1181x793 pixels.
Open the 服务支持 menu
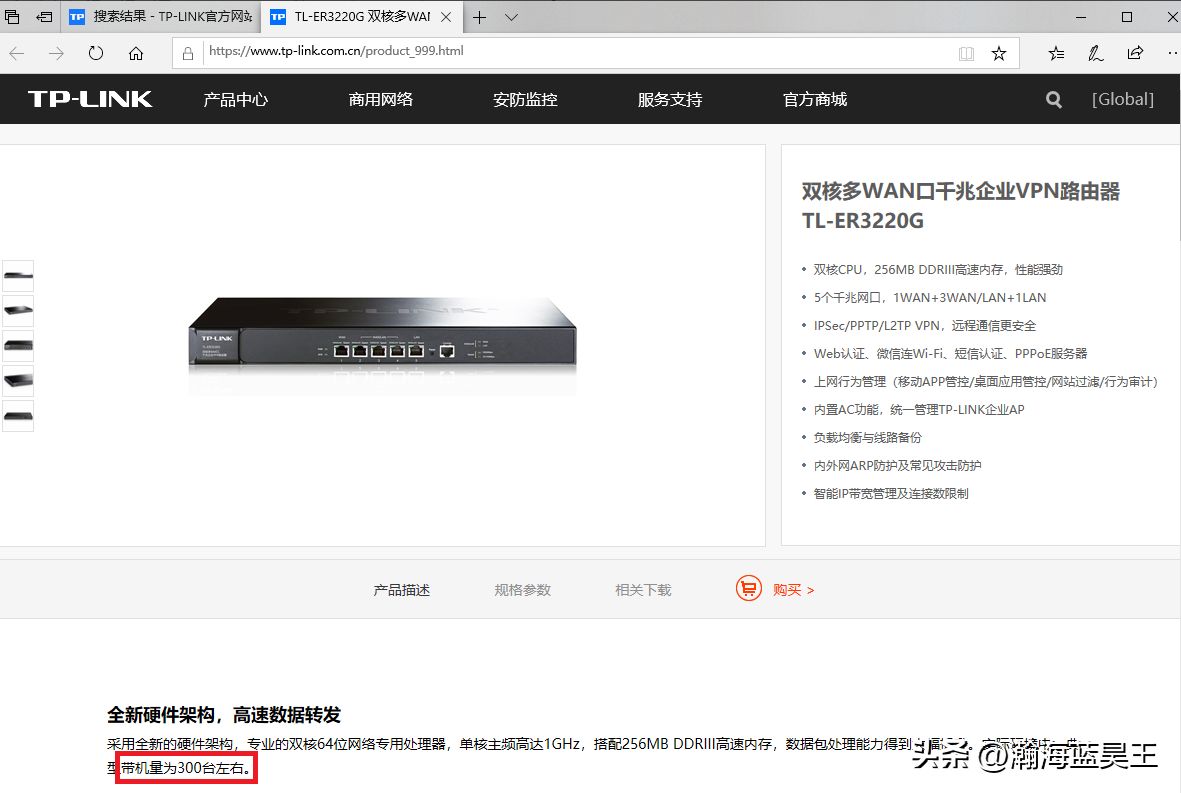click(x=670, y=99)
